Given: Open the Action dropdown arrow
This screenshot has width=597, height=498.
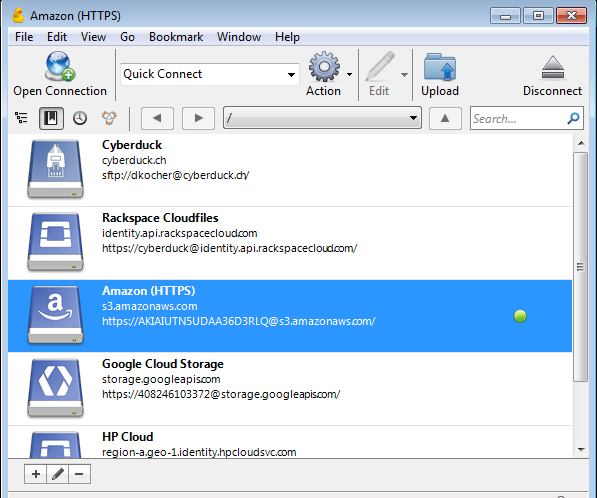Looking at the screenshot, I should [350, 75].
